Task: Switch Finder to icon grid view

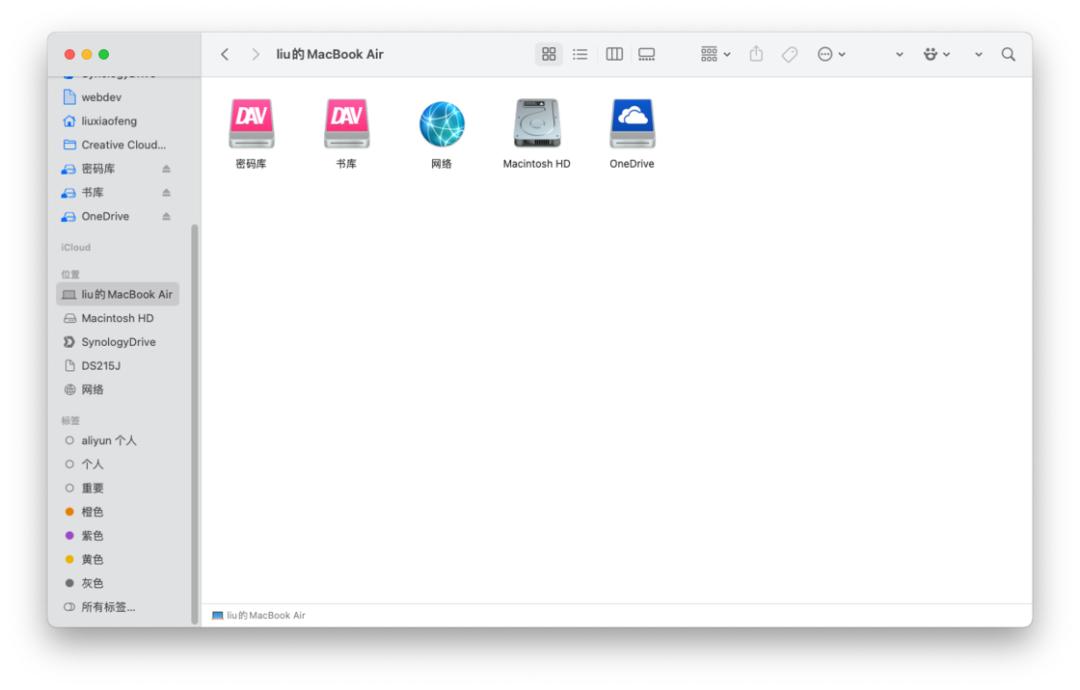Action: 549,54
